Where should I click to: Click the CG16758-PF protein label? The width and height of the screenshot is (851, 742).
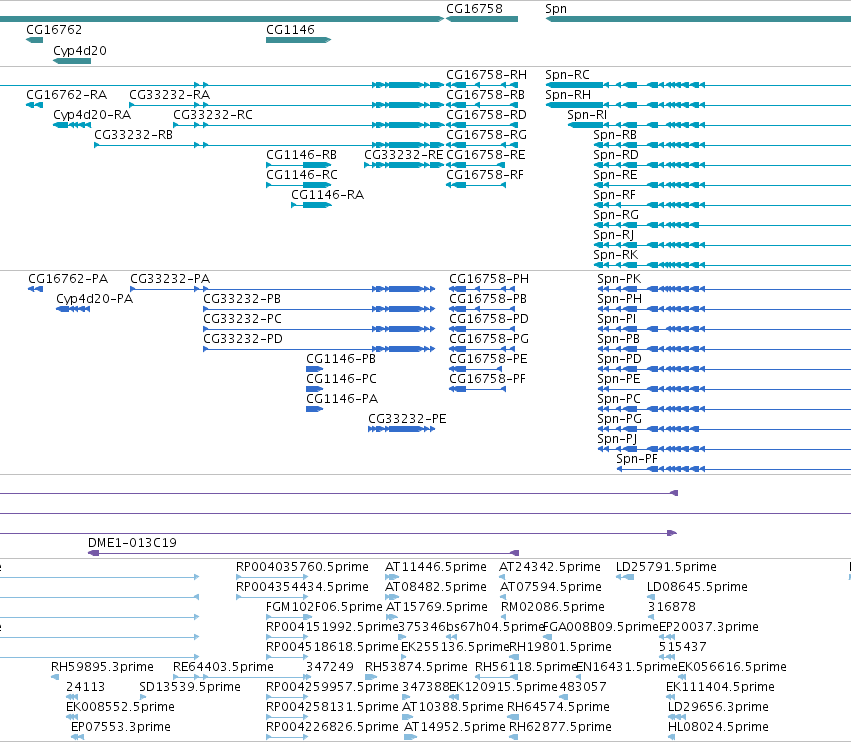487,378
